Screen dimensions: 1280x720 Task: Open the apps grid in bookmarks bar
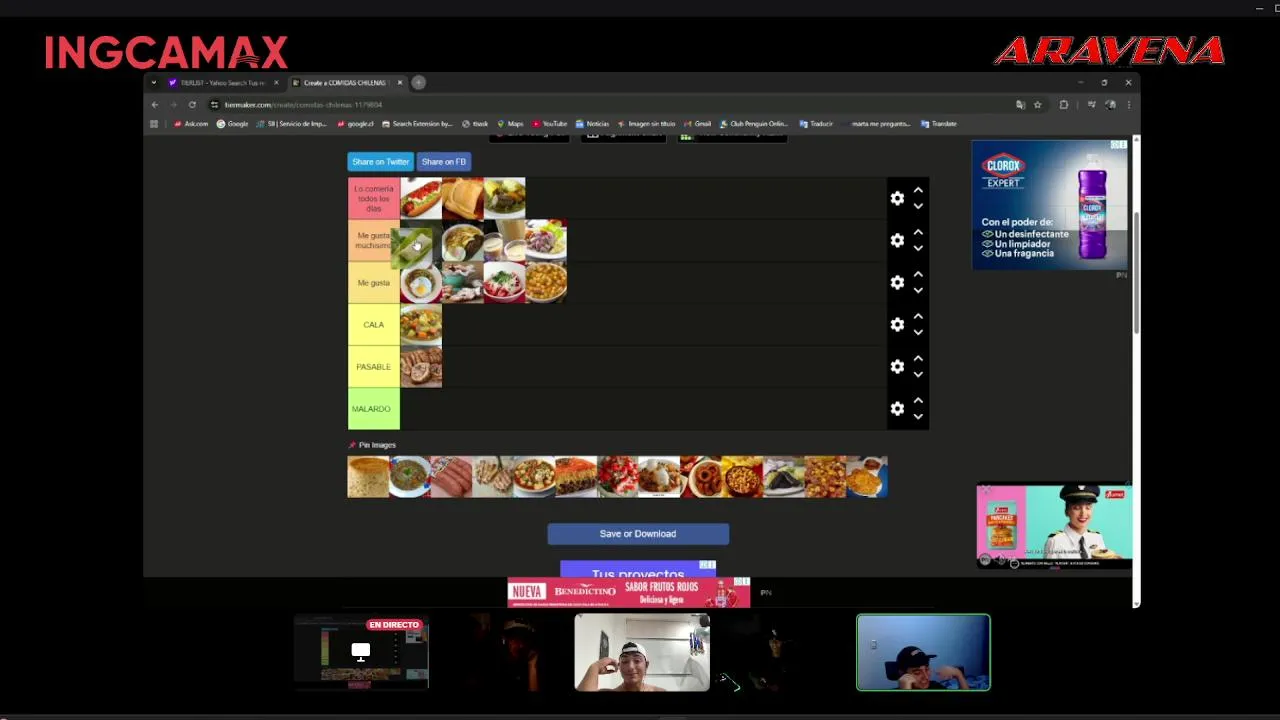click(x=154, y=124)
